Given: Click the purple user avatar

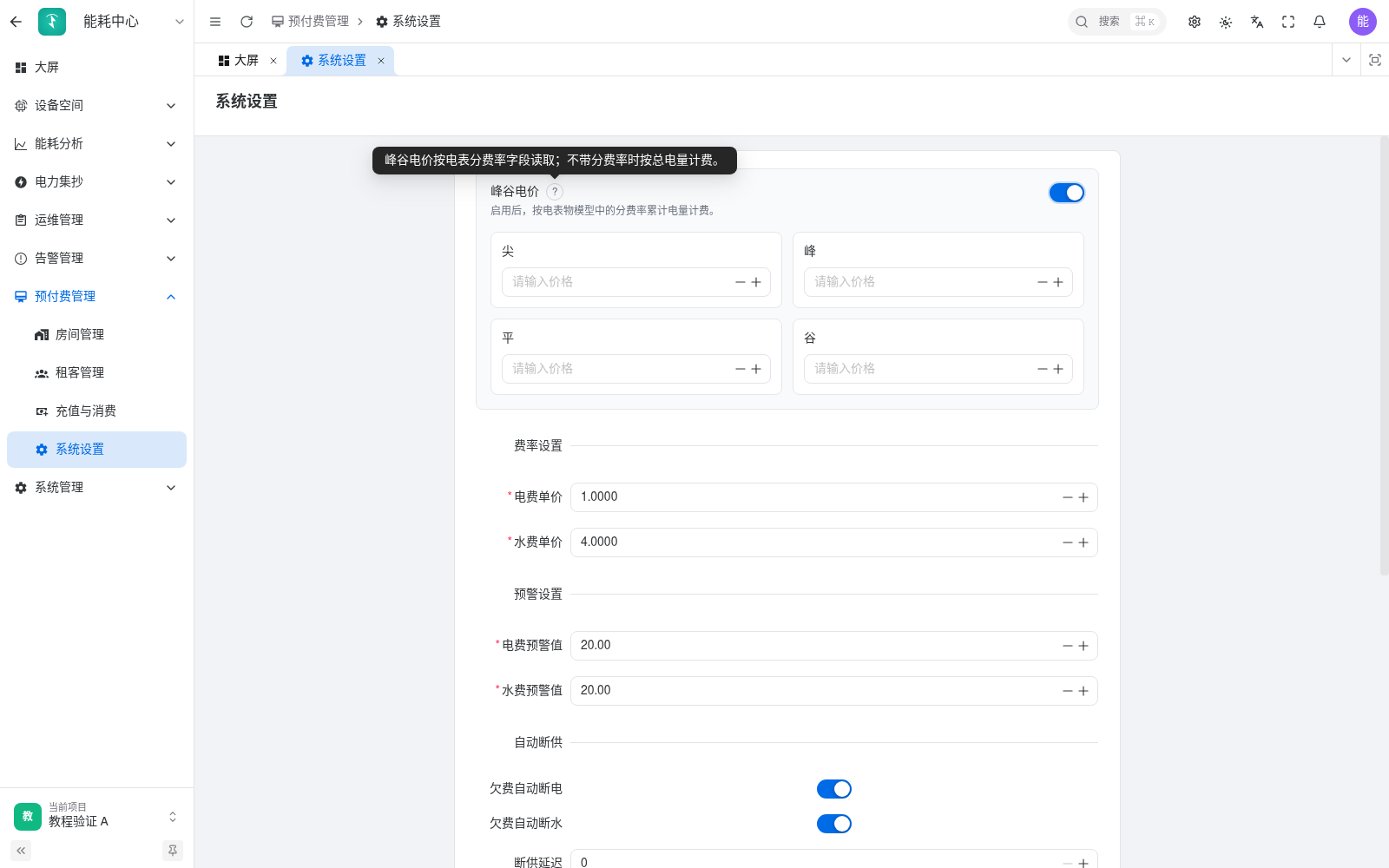Looking at the screenshot, I should (x=1363, y=22).
